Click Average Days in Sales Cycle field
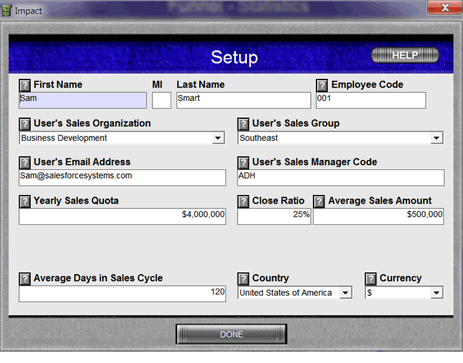 pyautogui.click(x=122, y=294)
